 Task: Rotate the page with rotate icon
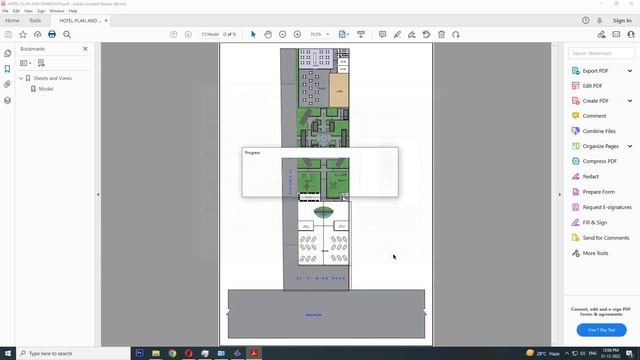[456, 35]
